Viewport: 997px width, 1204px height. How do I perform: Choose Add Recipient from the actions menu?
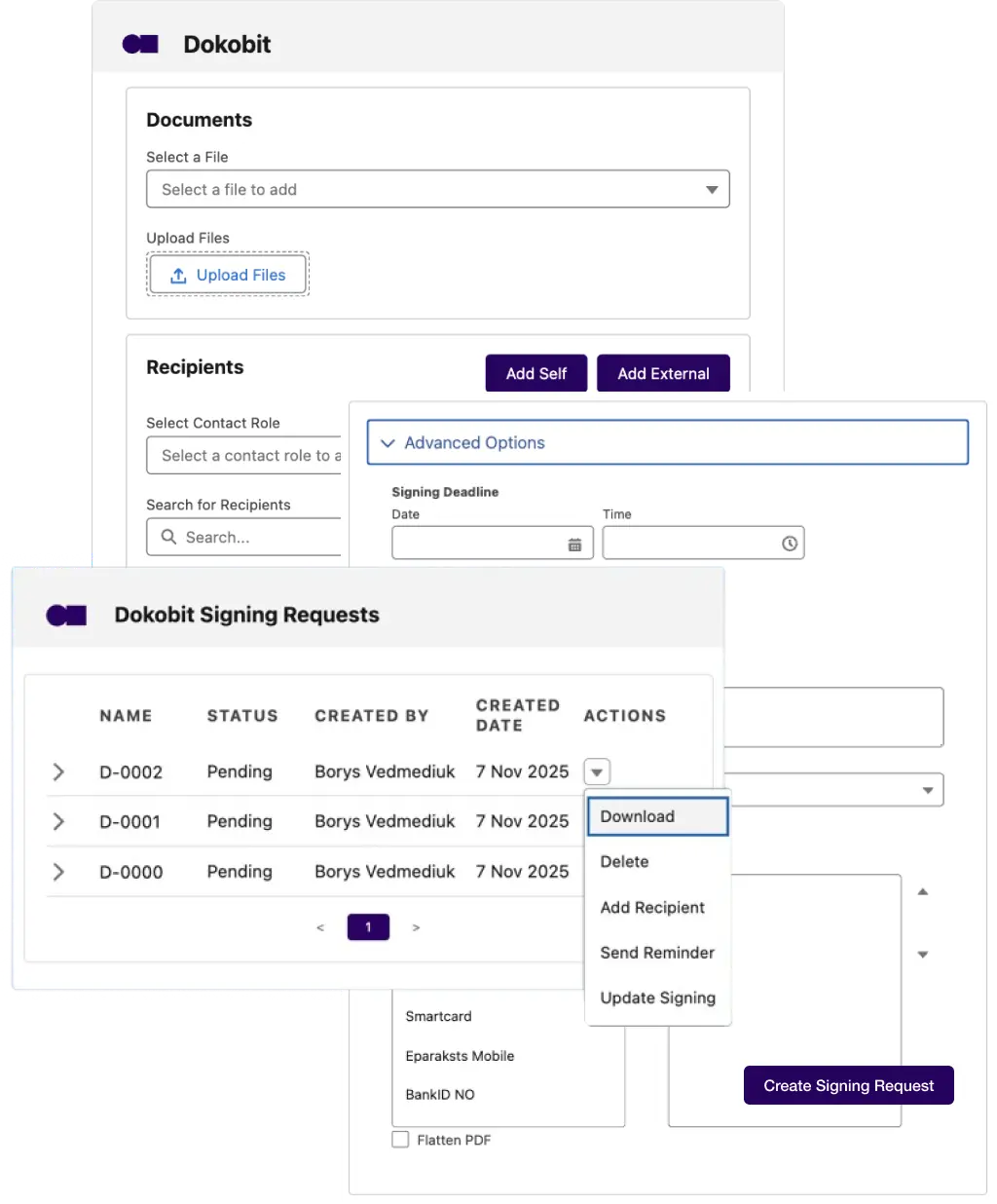click(x=658, y=908)
